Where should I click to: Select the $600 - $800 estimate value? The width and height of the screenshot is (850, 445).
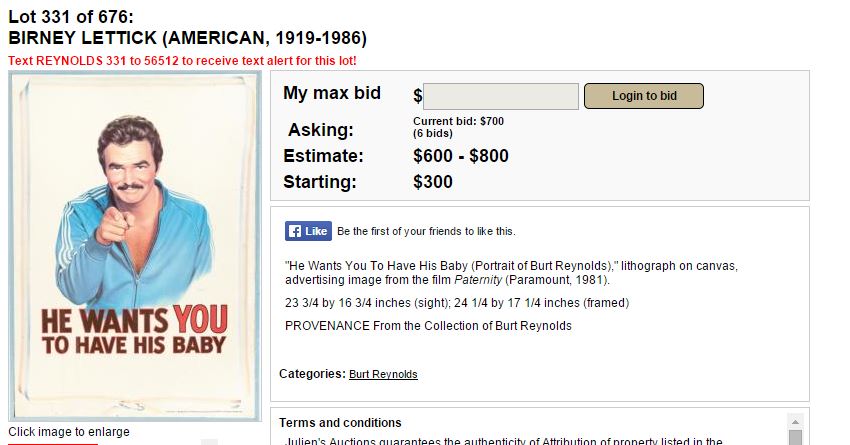(460, 156)
